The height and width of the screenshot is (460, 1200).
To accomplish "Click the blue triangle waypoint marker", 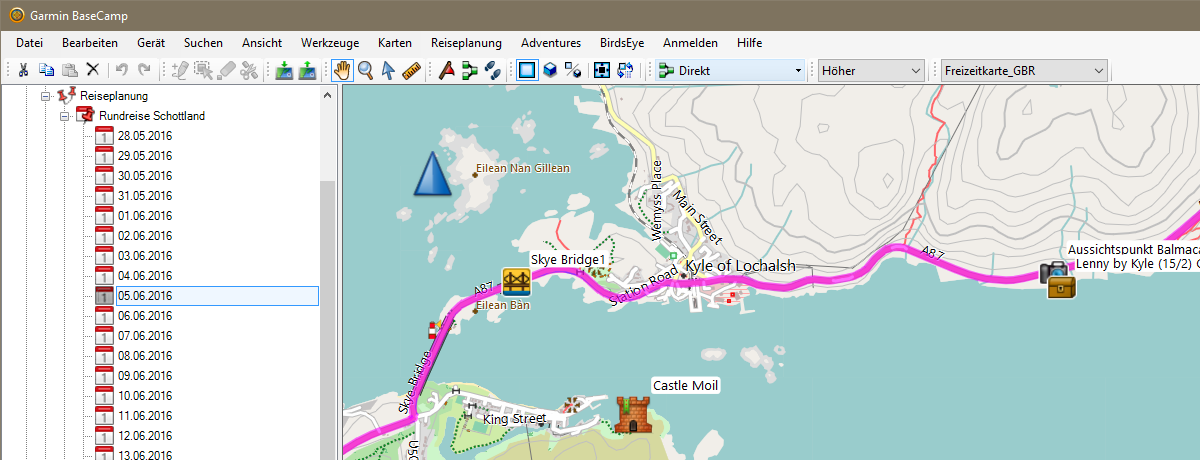I will tap(432, 174).
